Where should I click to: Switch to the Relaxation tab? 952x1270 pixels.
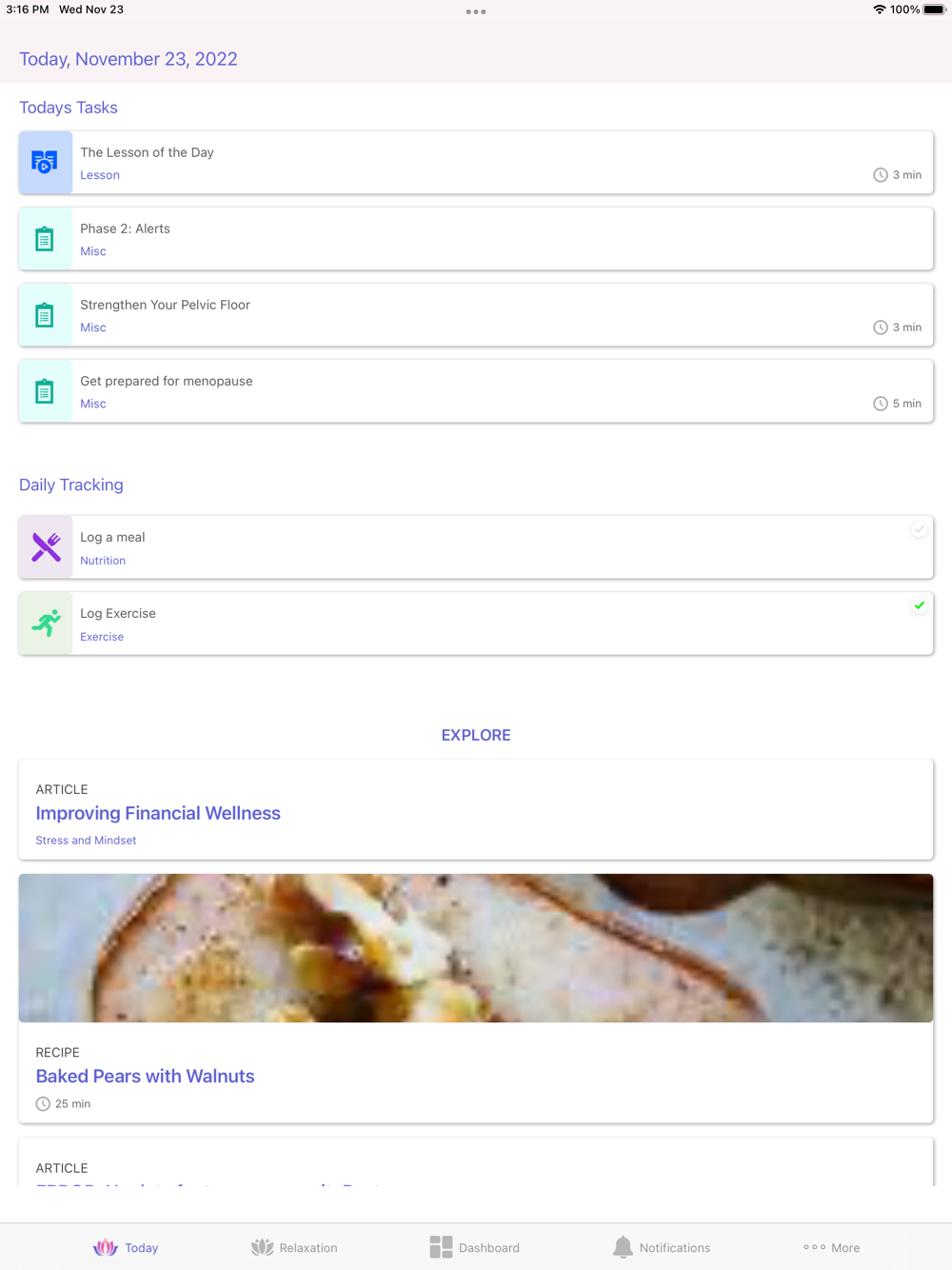pyautogui.click(x=294, y=1247)
